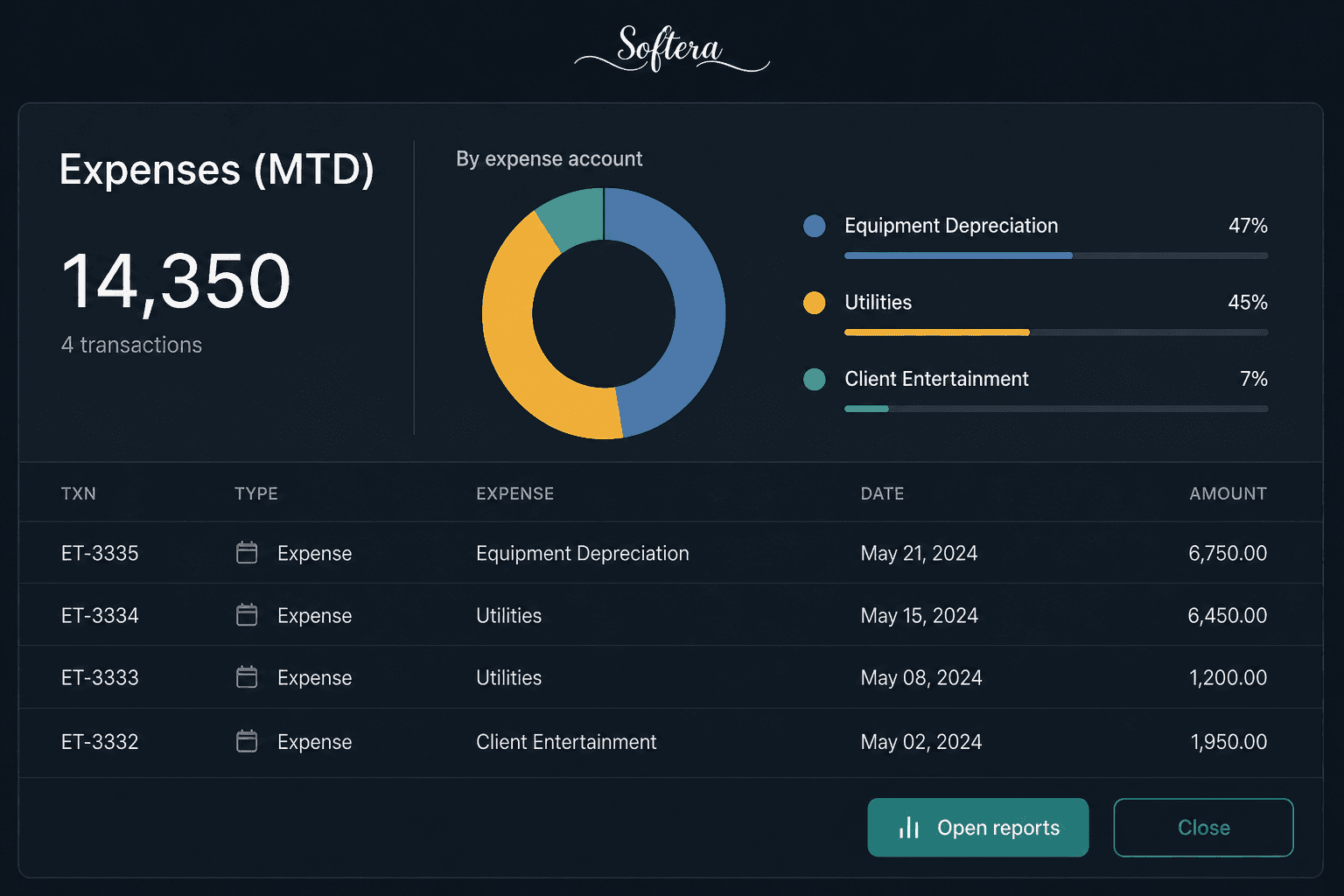Click the amount 6,450.00
The height and width of the screenshot is (896, 1344).
(x=1228, y=615)
